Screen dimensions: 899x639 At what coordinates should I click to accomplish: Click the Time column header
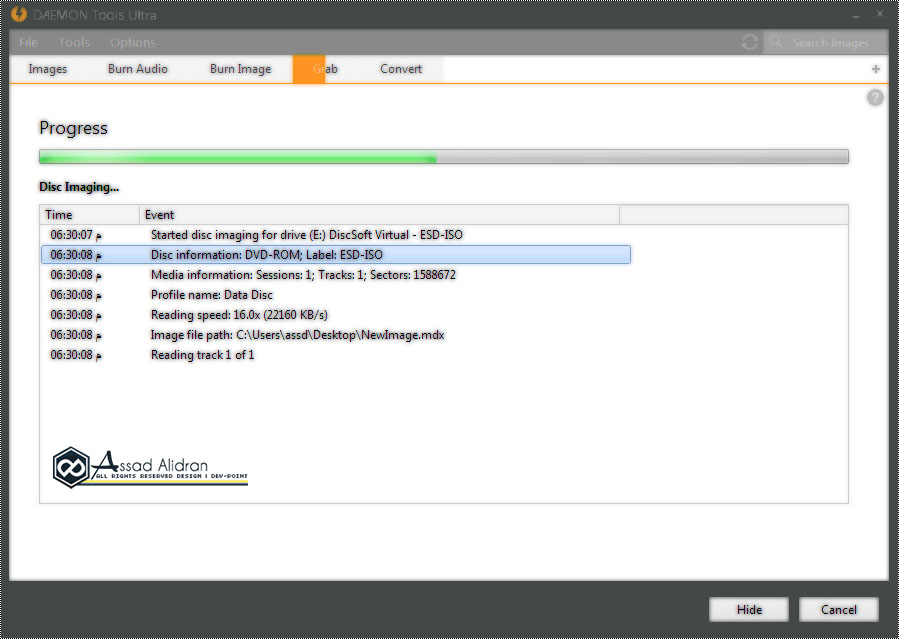click(x=89, y=215)
